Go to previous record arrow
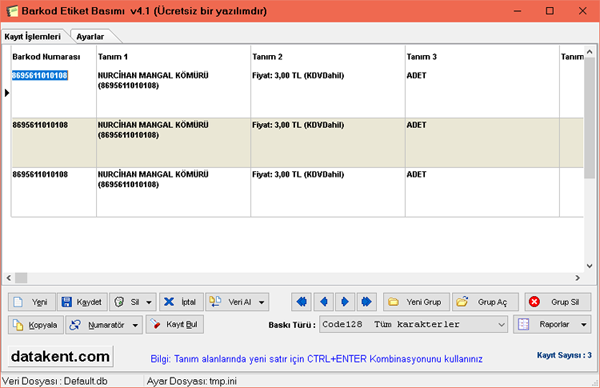The width and height of the screenshot is (600, 388). (x=324, y=302)
